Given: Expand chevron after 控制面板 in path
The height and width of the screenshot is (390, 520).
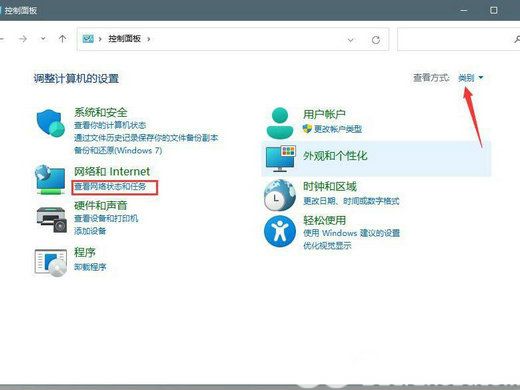Looking at the screenshot, I should click(149, 39).
